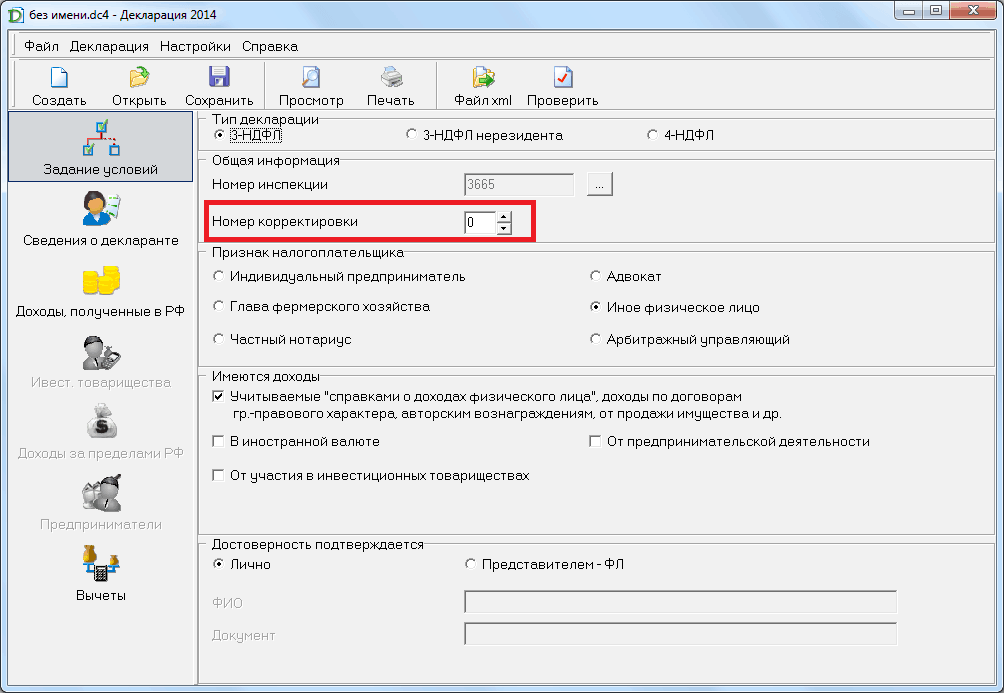Choose the 3-НДФЛ нерезидента declaration type
Viewport: 1004px width, 693px height.
411,135
